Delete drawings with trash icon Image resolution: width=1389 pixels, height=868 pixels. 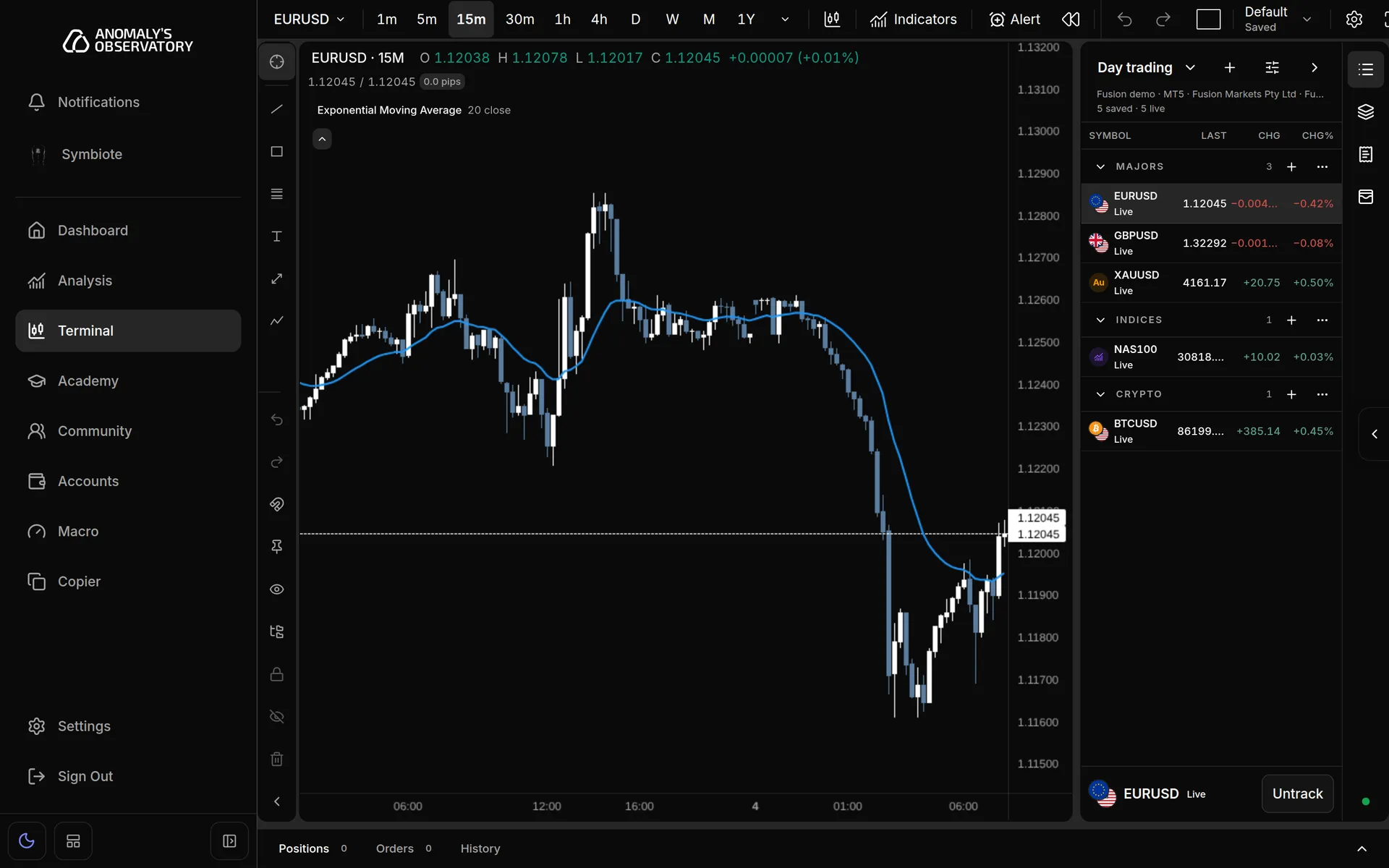(x=276, y=759)
